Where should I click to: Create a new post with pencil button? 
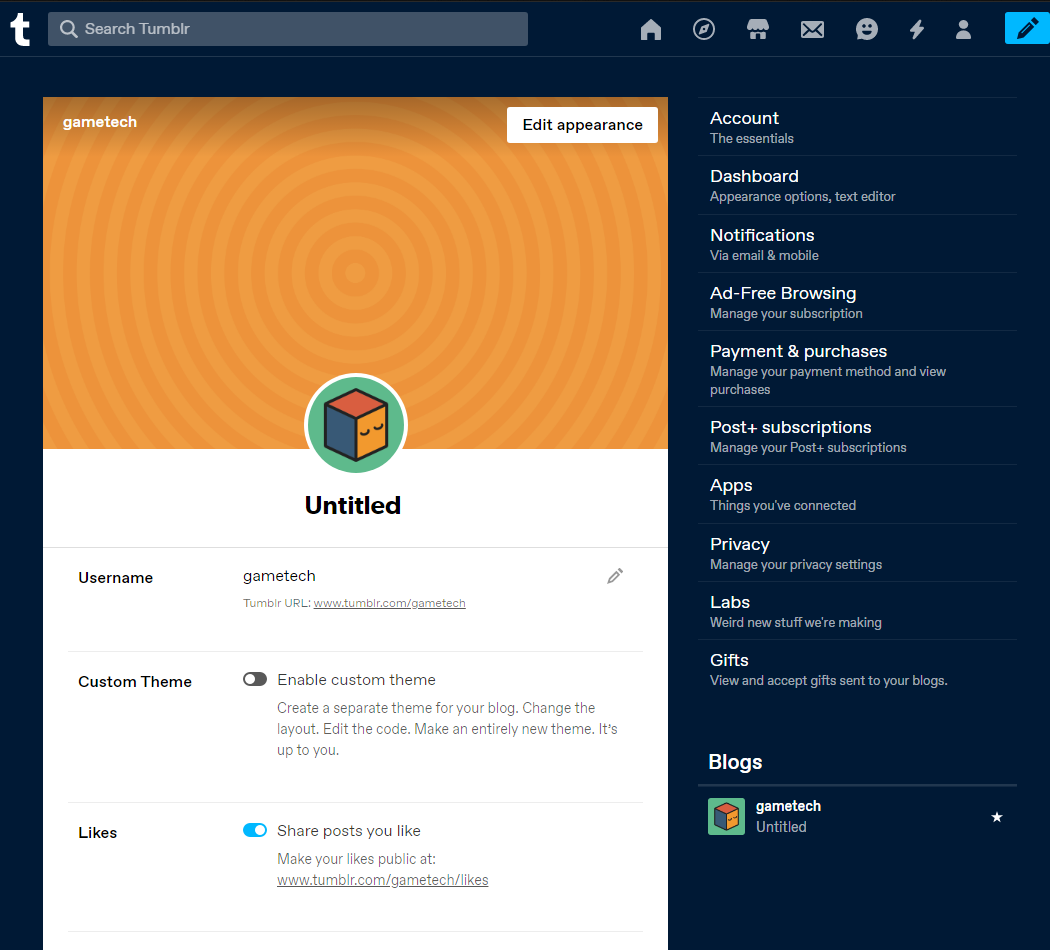point(1027,29)
